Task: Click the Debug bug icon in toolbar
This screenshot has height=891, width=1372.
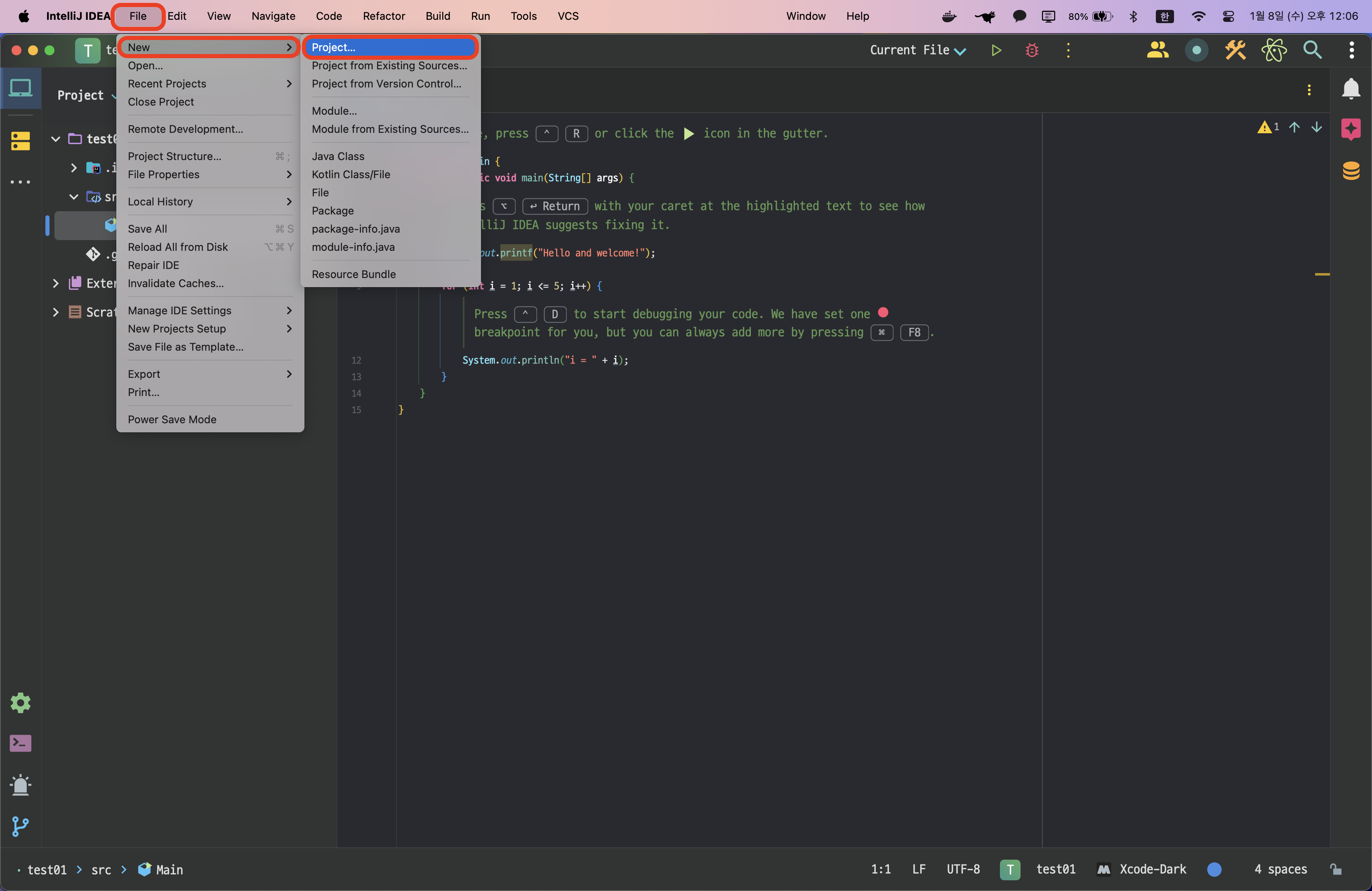Action: point(1032,51)
